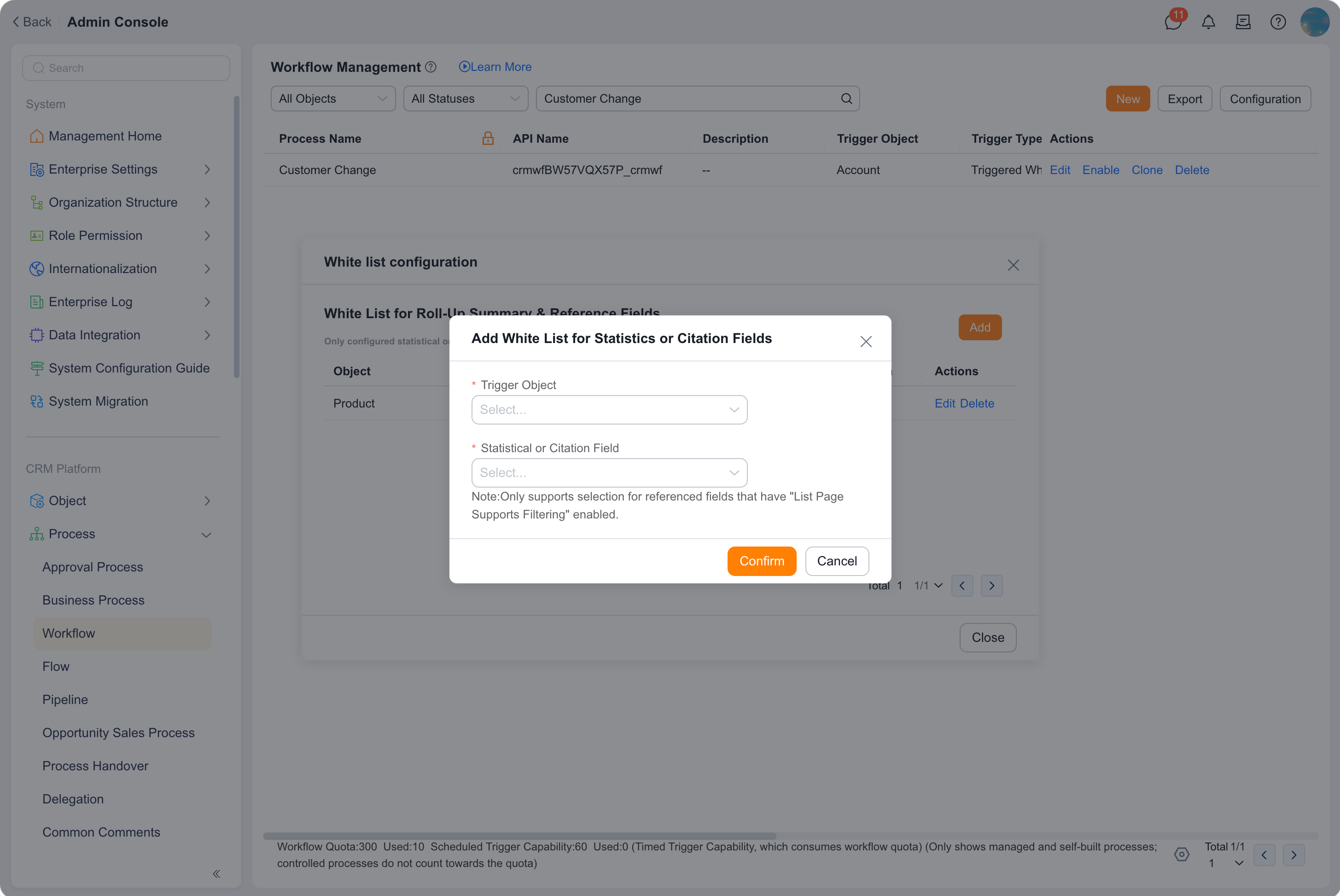The width and height of the screenshot is (1340, 896).
Task: Open the column settings hexagon icon
Action: 1181,854
